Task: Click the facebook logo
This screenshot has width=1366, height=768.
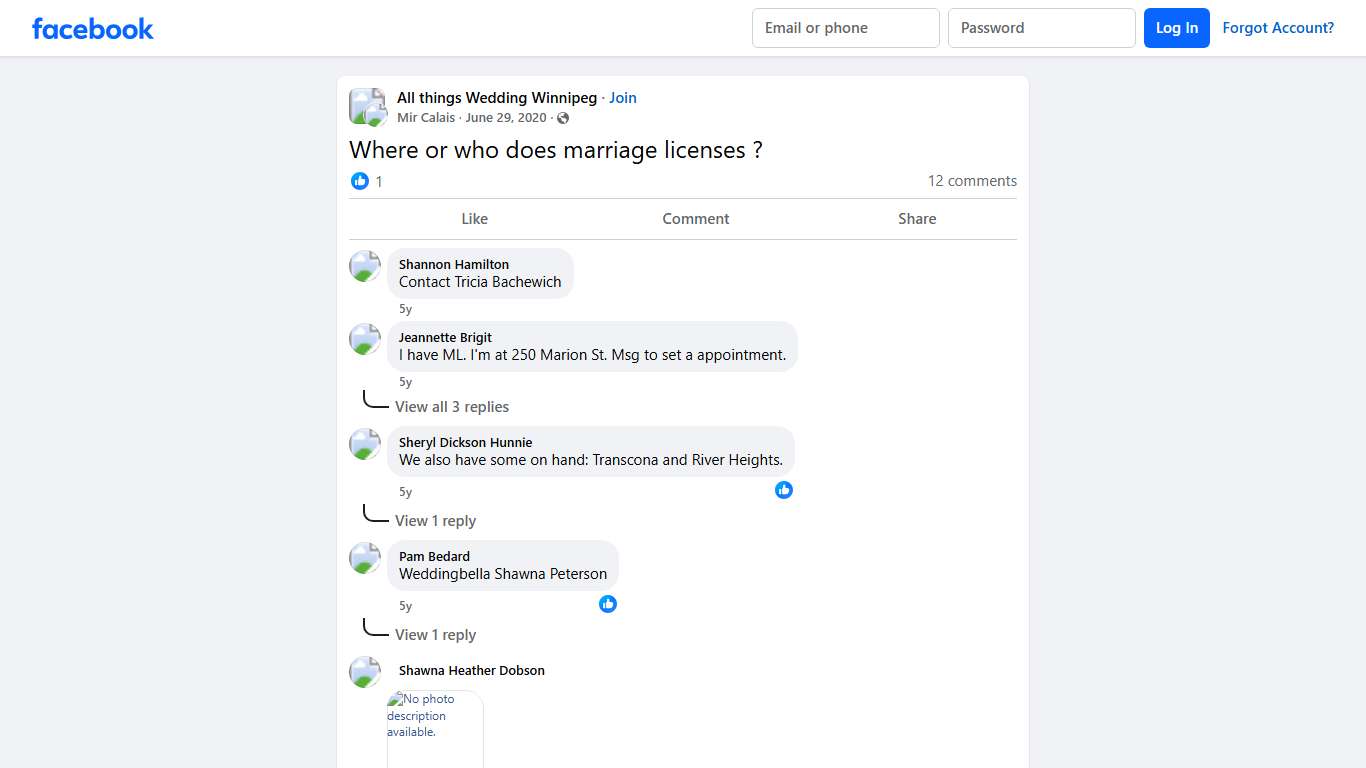Action: pyautogui.click(x=92, y=28)
